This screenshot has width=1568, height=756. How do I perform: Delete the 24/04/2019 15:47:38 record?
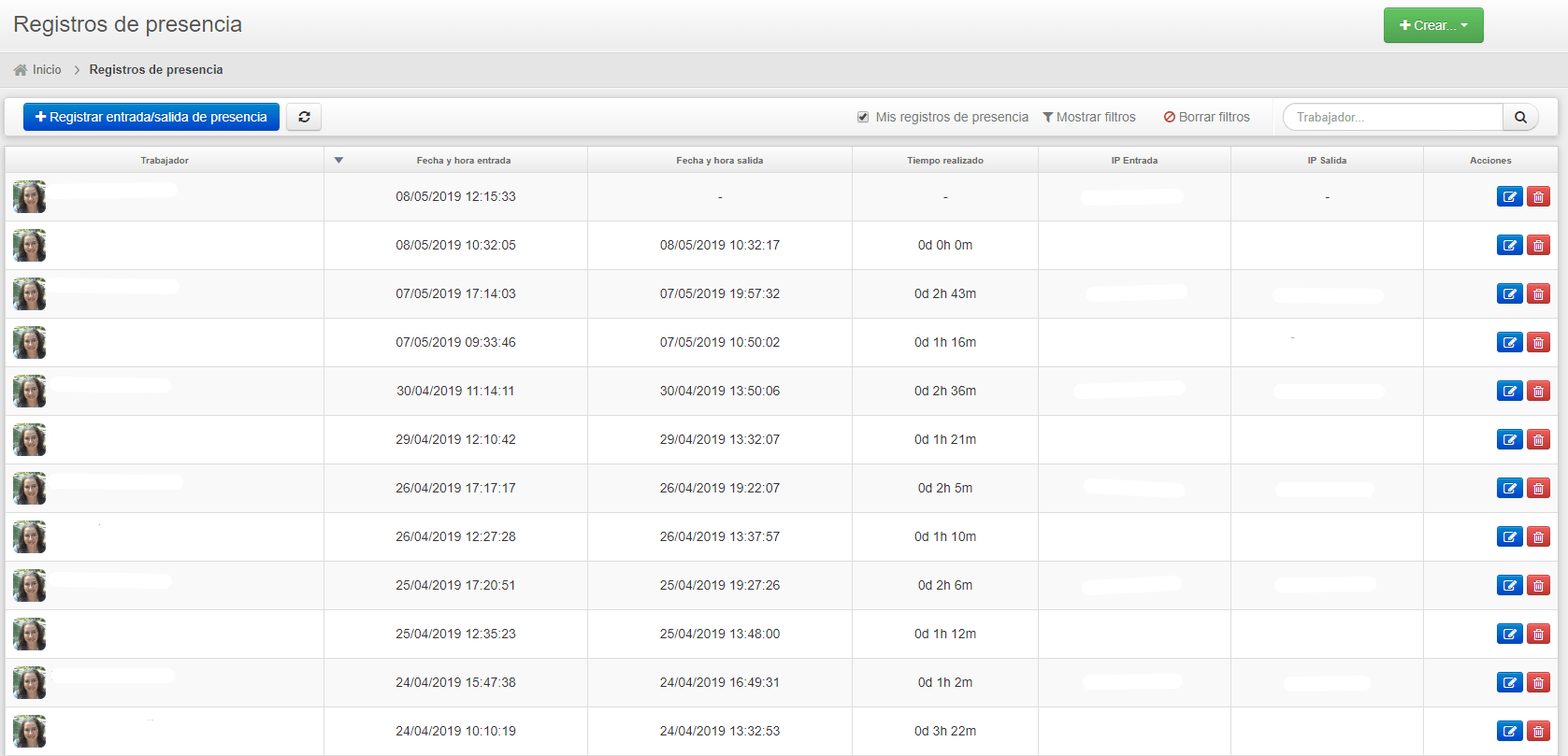(1538, 682)
